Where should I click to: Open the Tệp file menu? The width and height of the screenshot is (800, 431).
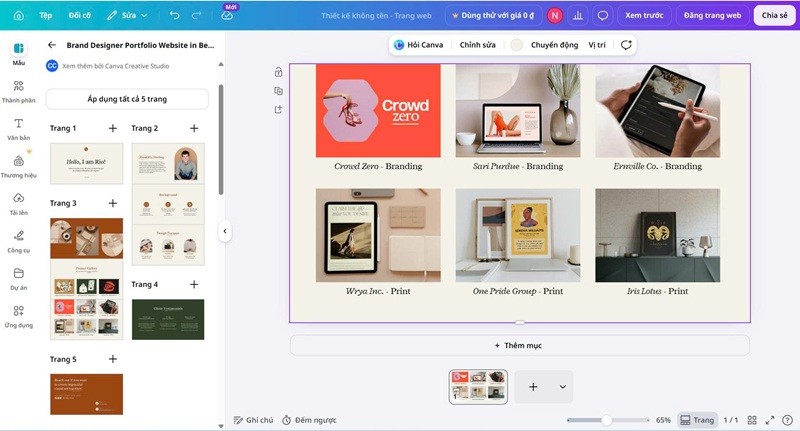coord(45,15)
